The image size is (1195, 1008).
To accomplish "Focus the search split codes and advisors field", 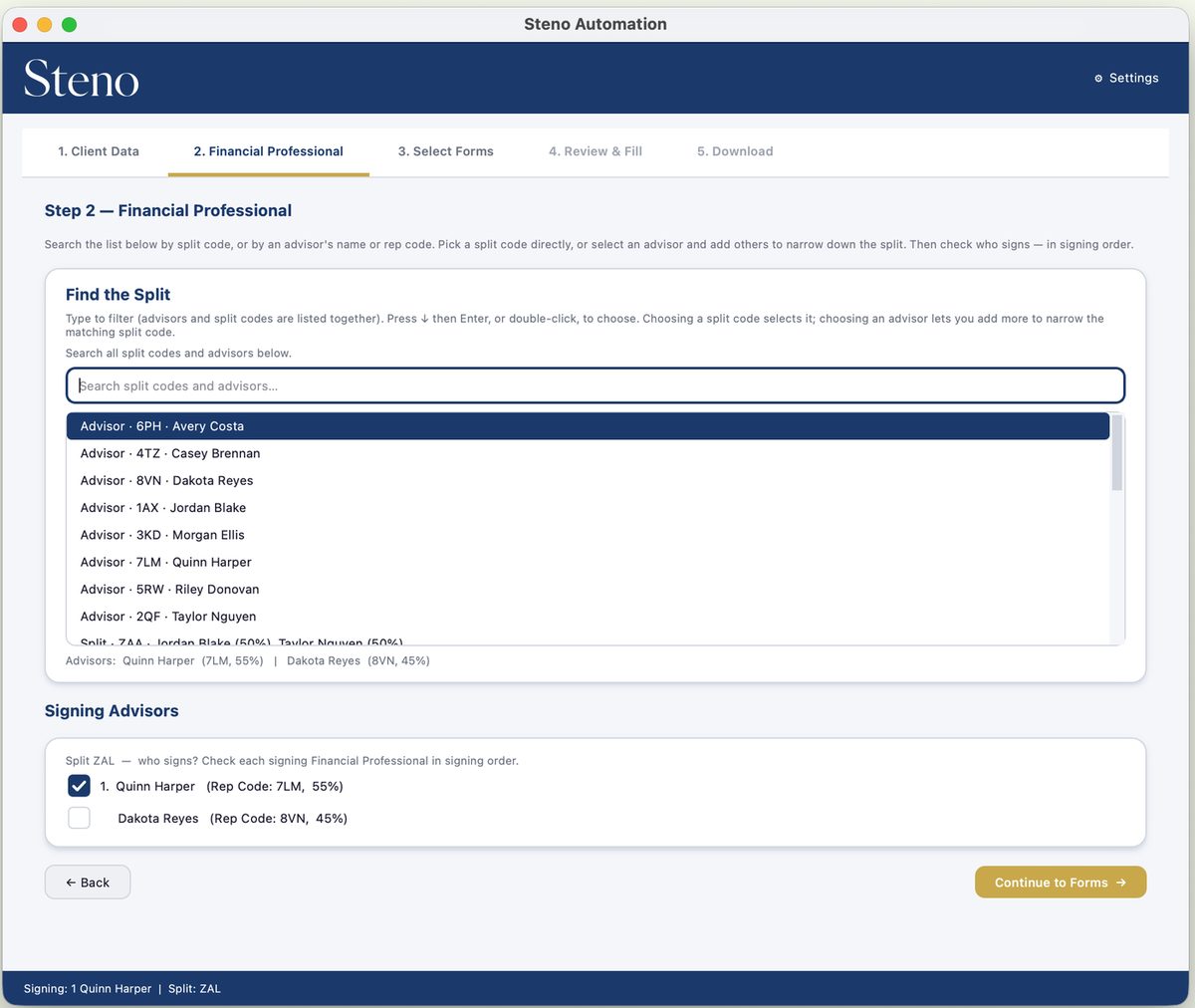I will (x=596, y=385).
